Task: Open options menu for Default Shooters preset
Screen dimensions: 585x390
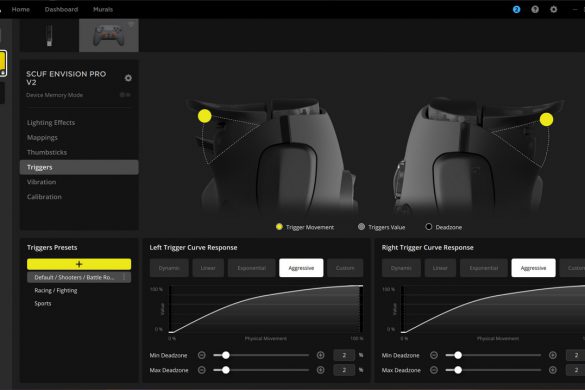Action: (x=124, y=277)
